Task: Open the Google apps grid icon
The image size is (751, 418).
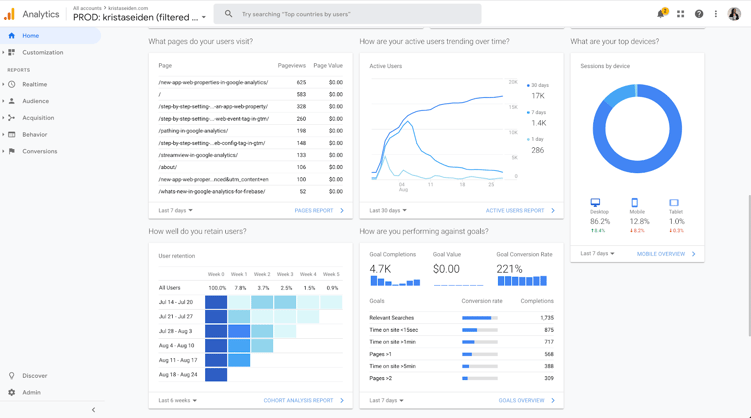Action: (x=681, y=14)
